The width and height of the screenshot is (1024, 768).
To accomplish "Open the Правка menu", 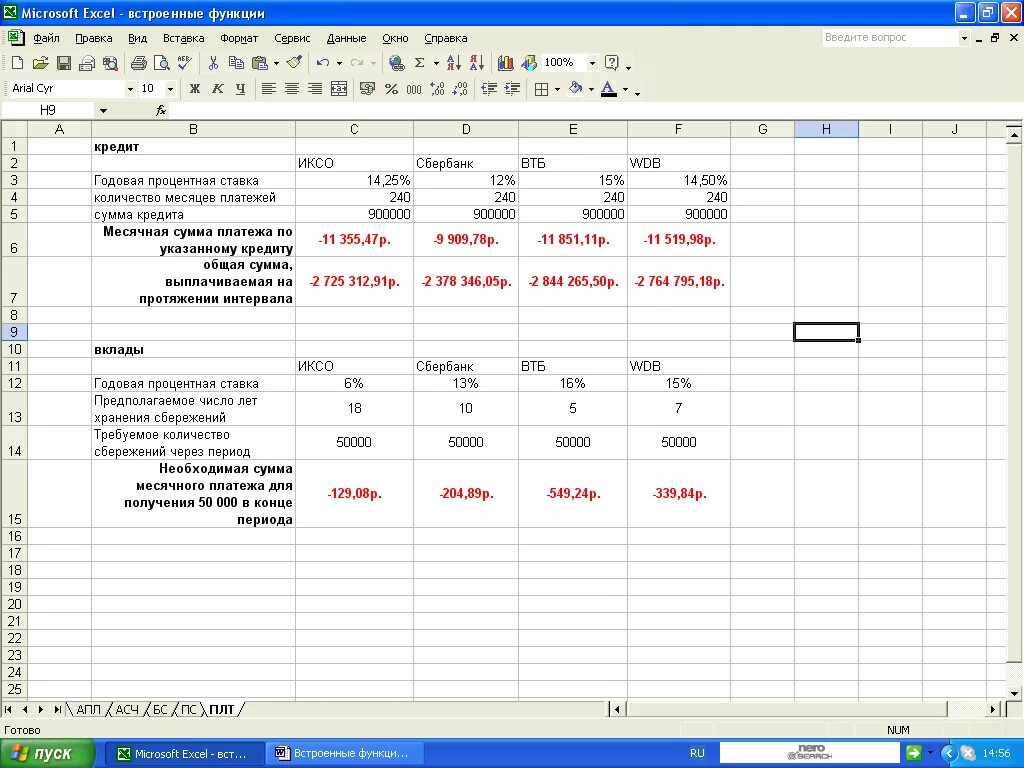I will coord(93,38).
